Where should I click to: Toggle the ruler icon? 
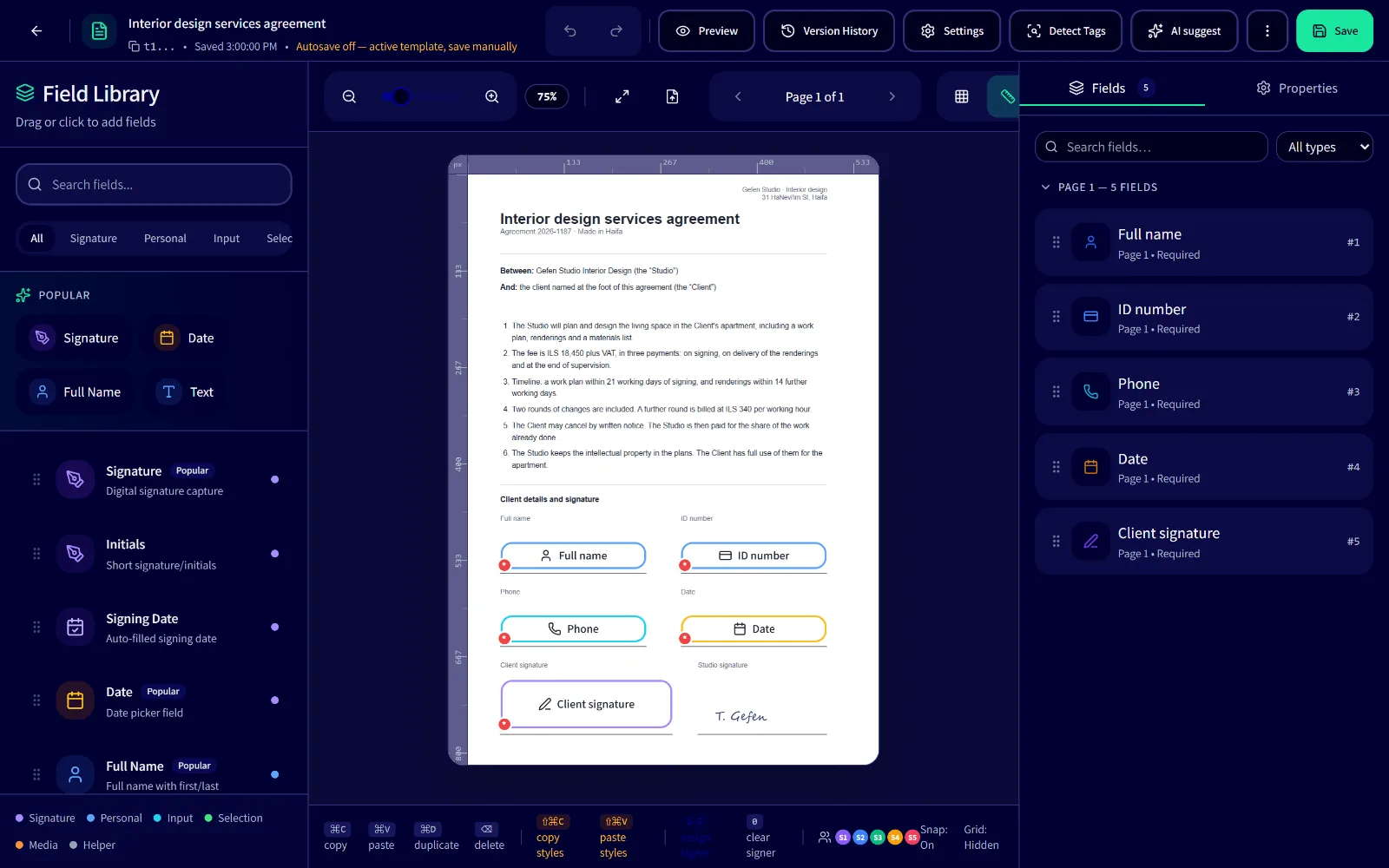(1005, 96)
